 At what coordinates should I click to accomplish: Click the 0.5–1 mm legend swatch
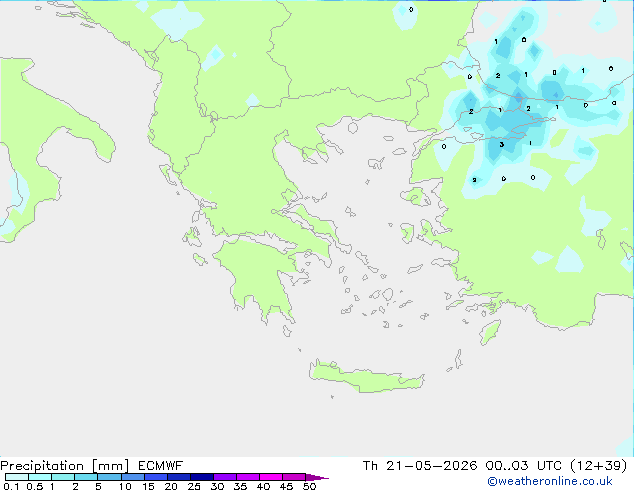[40, 477]
